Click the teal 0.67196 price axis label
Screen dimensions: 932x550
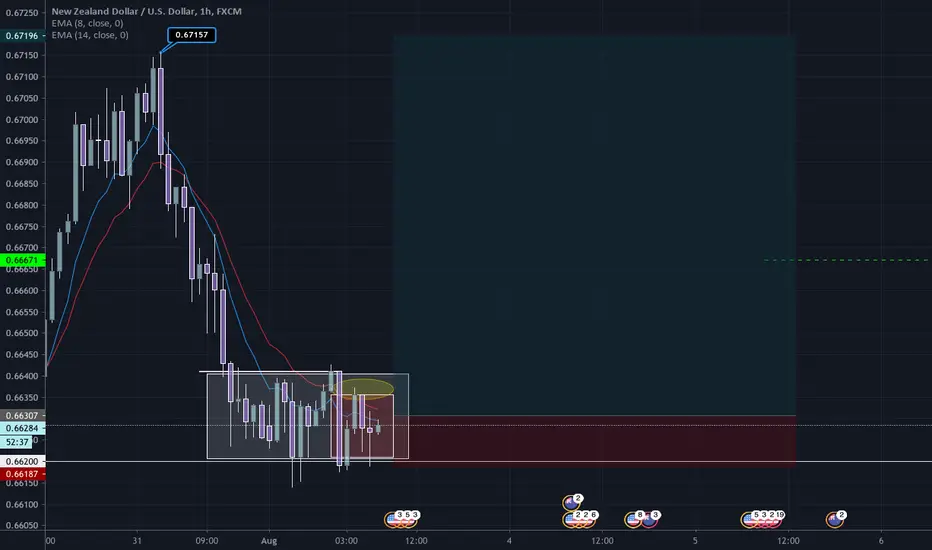23,36
